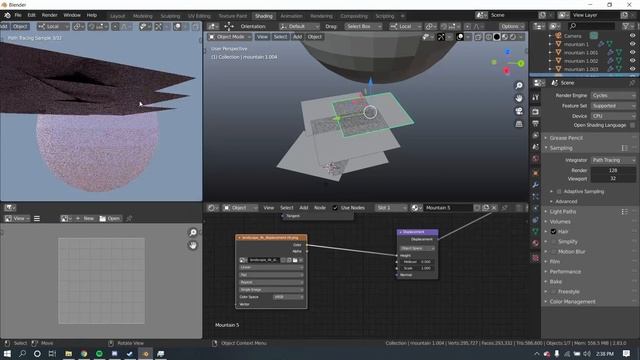
Task: Open the Integrator Path Tracing dropdown
Action: point(613,160)
